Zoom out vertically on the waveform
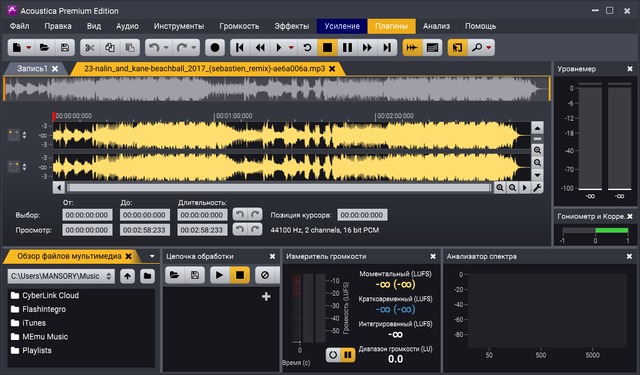 (x=537, y=163)
